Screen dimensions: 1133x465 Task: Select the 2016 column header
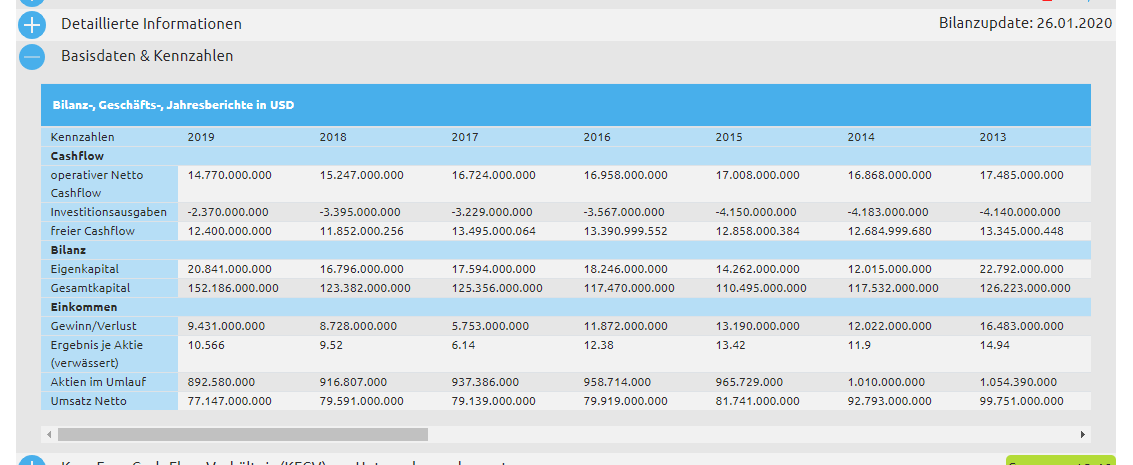click(597, 137)
